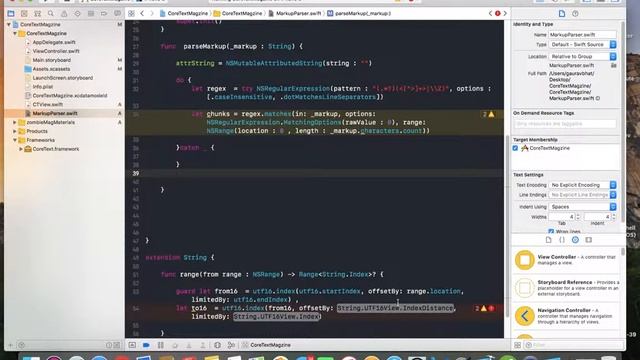Open the Find navigator magnifier tab
This screenshot has width=640, height=360.
pyautogui.click(x=51, y=13)
